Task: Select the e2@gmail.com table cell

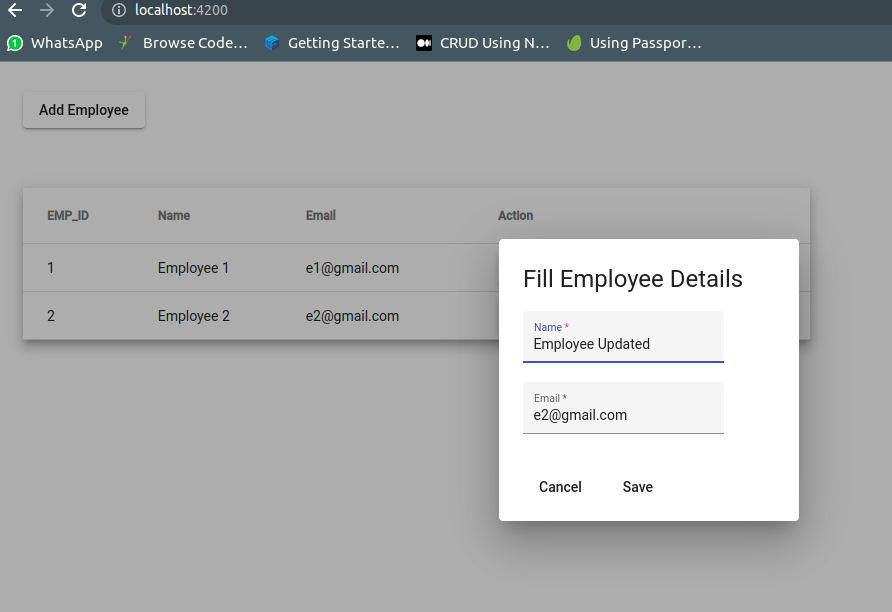Action: click(352, 316)
